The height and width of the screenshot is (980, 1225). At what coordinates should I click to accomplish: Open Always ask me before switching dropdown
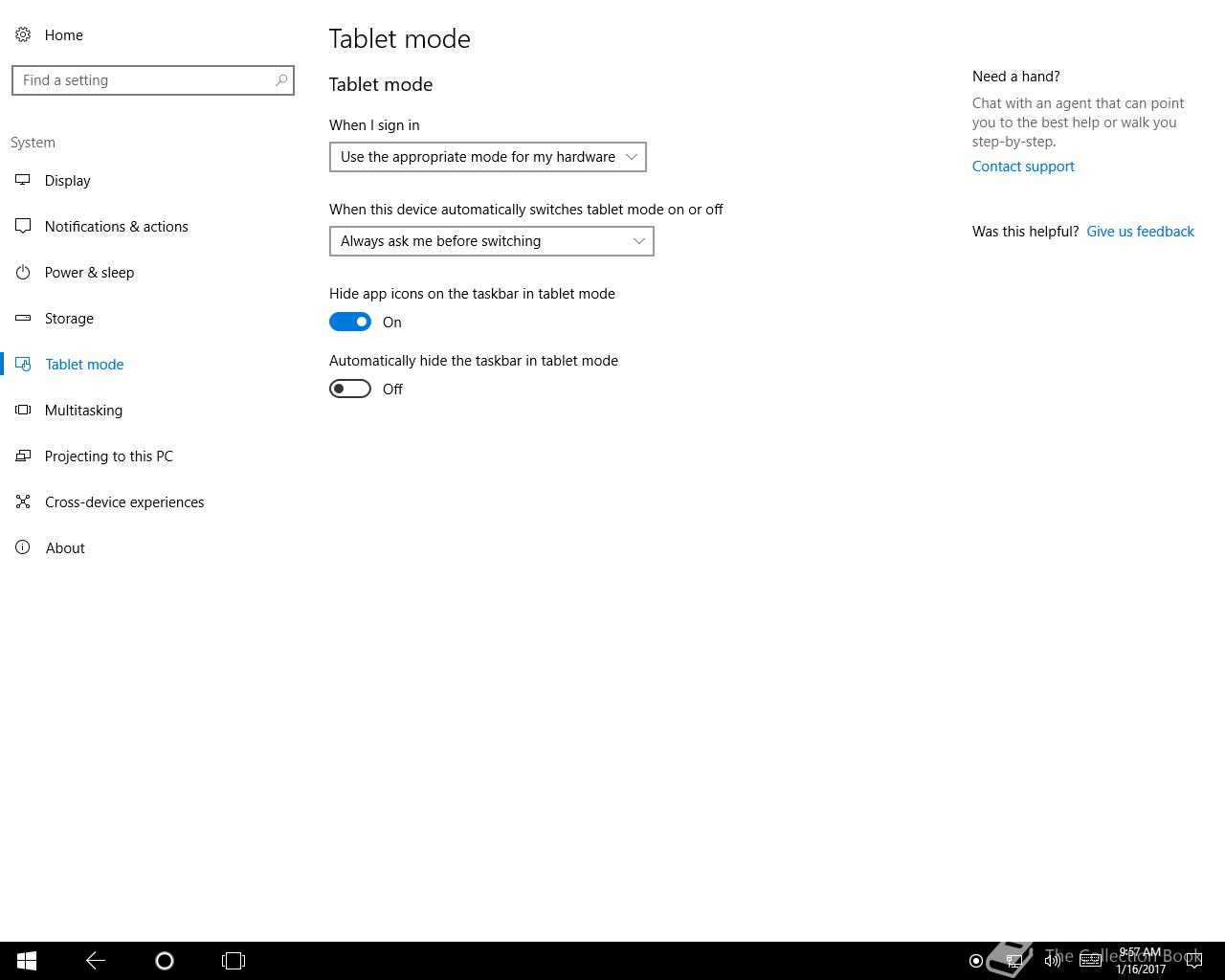pos(492,241)
